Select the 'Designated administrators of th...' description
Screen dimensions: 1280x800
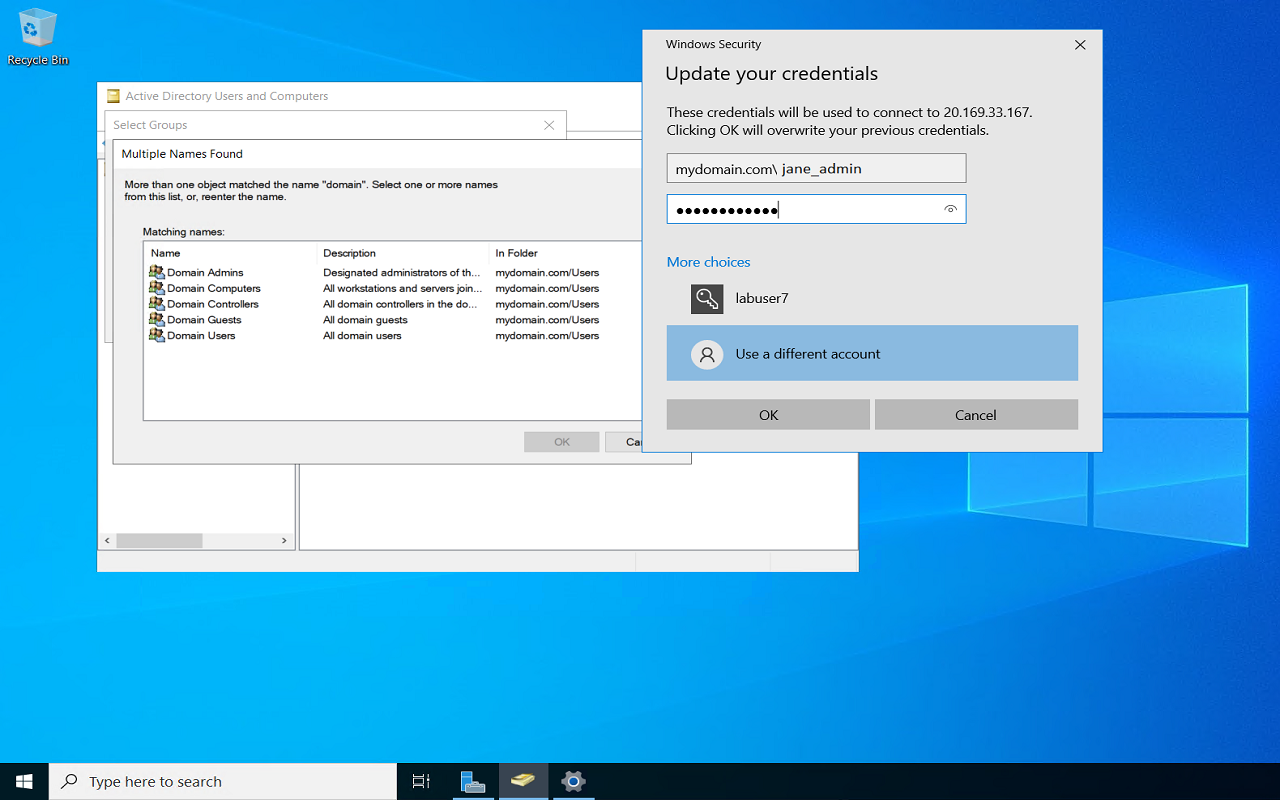(402, 272)
